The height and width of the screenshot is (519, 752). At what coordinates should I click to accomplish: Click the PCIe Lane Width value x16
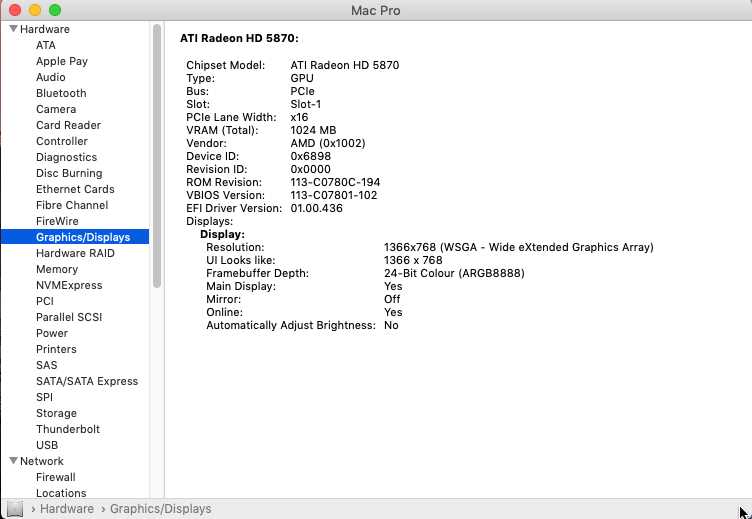pyautogui.click(x=299, y=117)
